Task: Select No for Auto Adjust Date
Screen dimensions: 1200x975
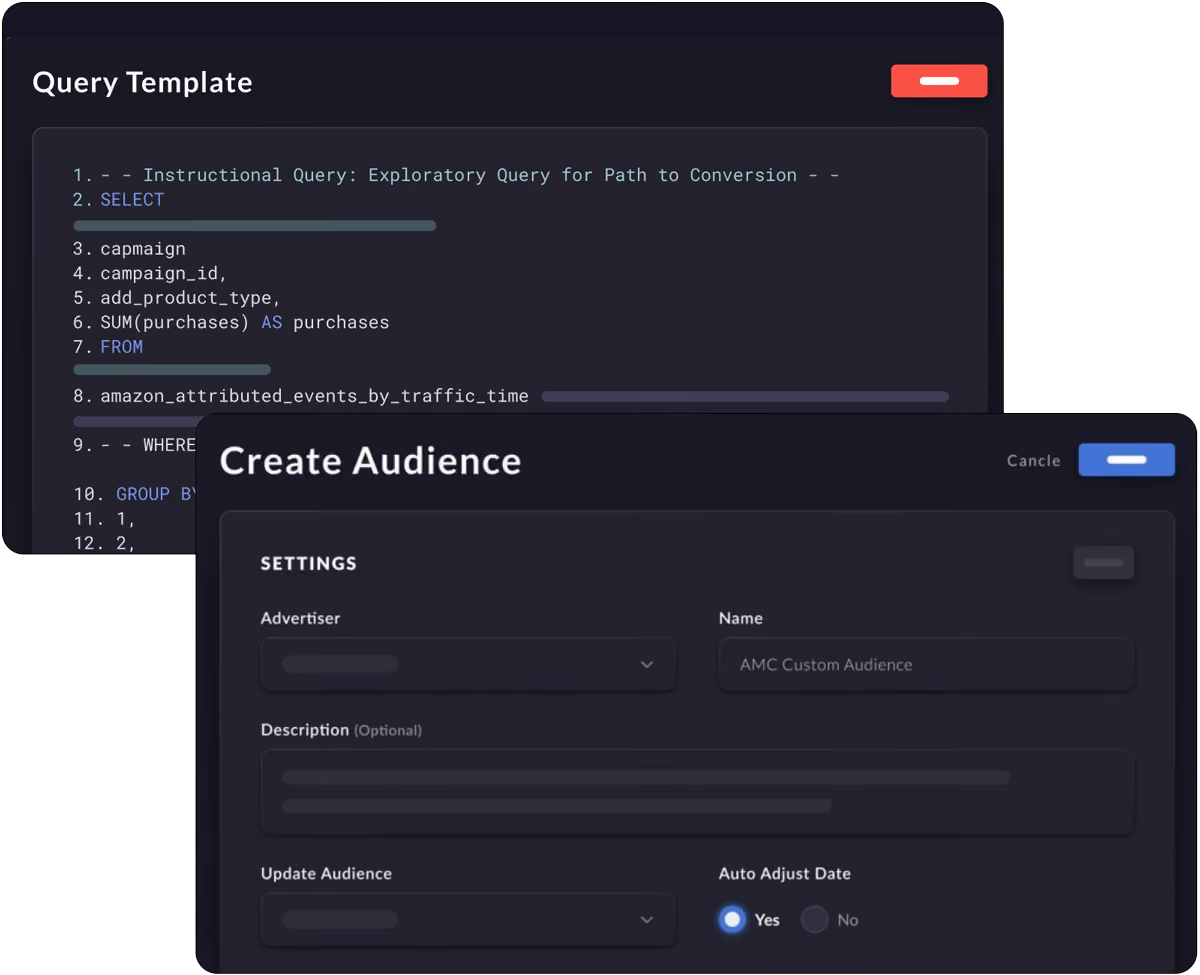Action: tap(815, 919)
